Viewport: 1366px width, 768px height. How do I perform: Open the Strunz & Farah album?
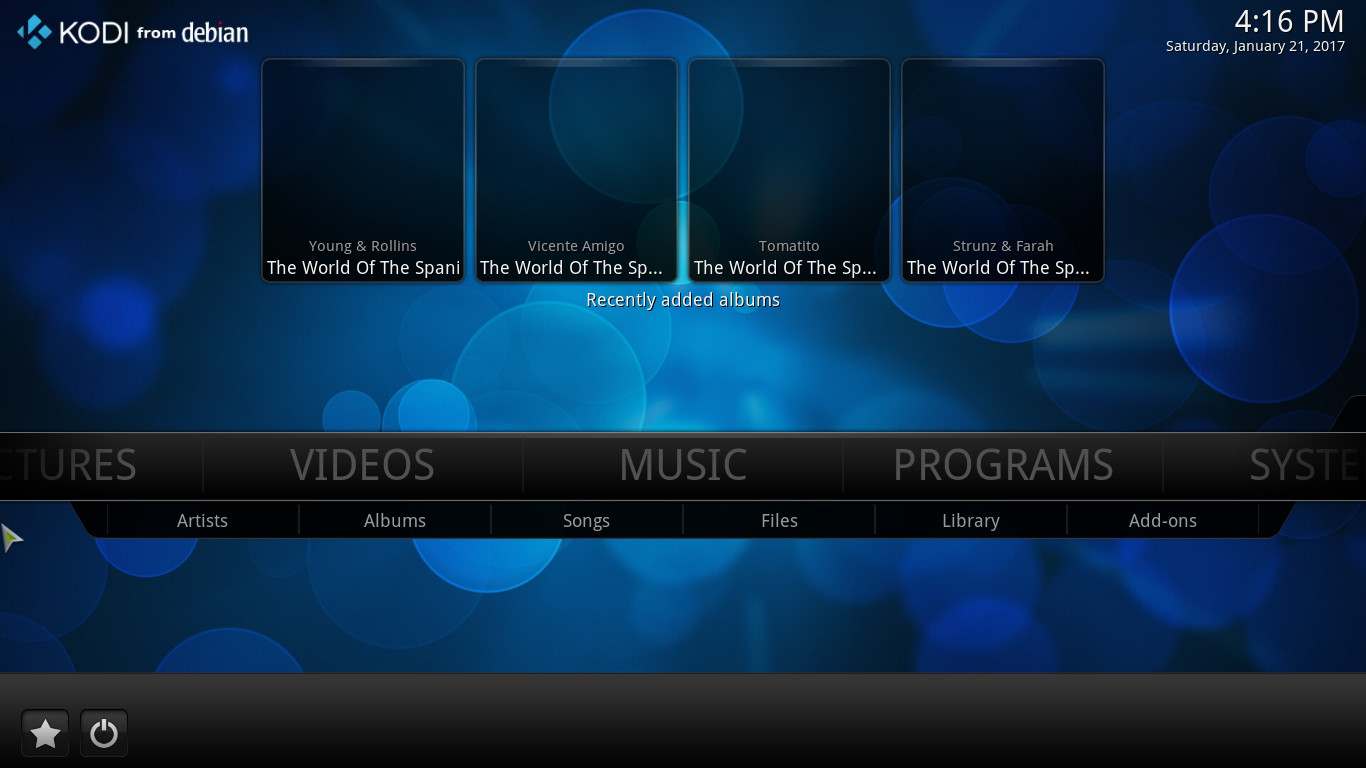pos(1003,170)
